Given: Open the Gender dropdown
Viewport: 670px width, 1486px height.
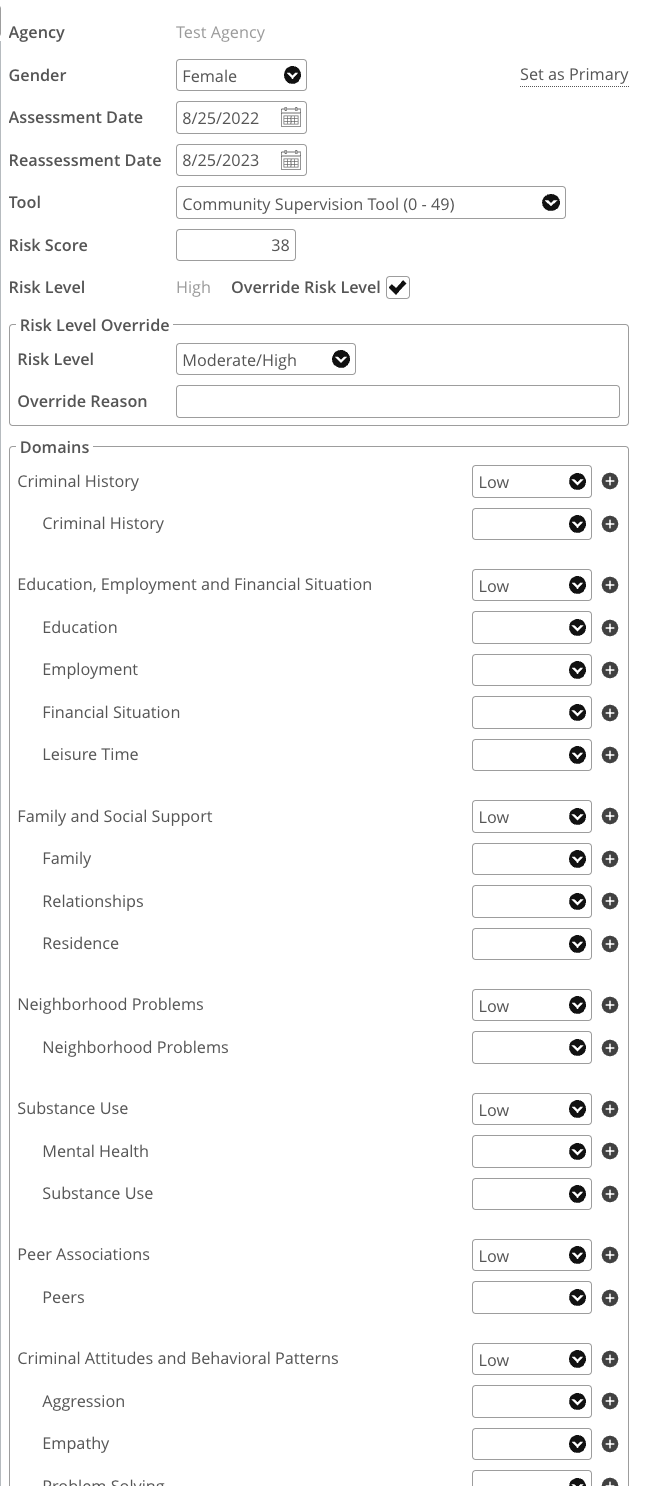Looking at the screenshot, I should 241,75.
